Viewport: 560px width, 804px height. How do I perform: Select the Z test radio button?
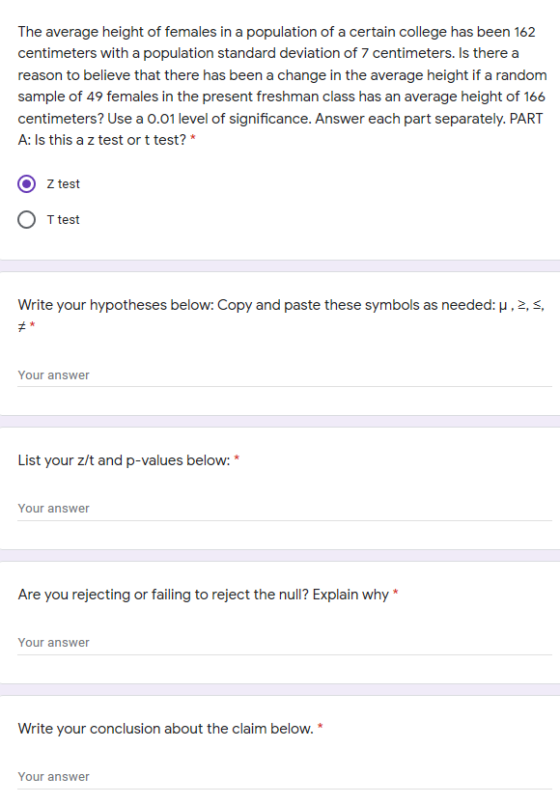point(27,184)
